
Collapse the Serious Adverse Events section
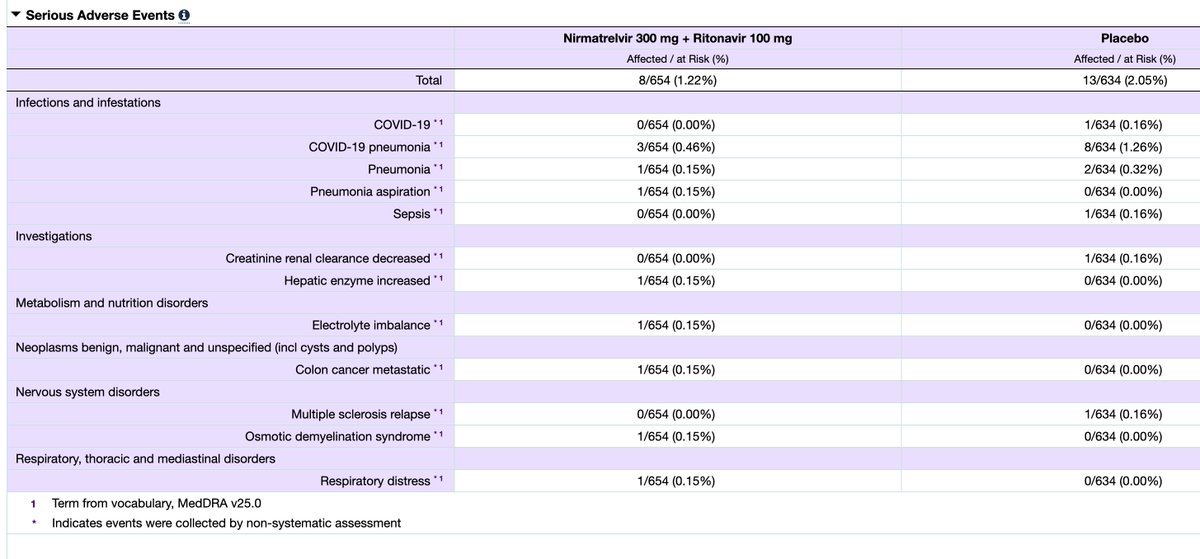tap(15, 16)
